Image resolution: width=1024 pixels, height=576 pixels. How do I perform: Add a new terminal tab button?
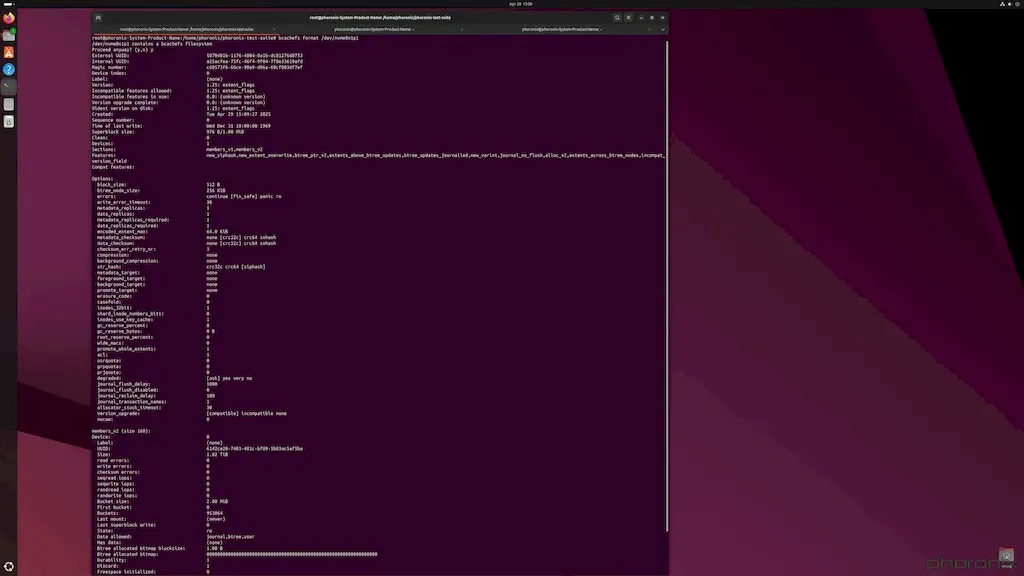tap(98, 18)
